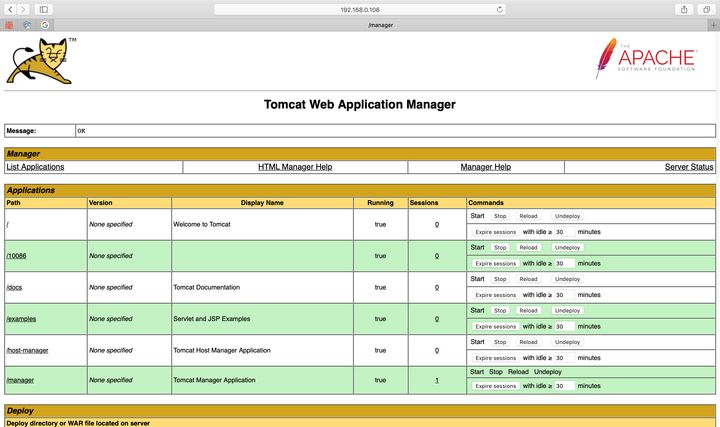Open Safari share icon

coord(684,9)
